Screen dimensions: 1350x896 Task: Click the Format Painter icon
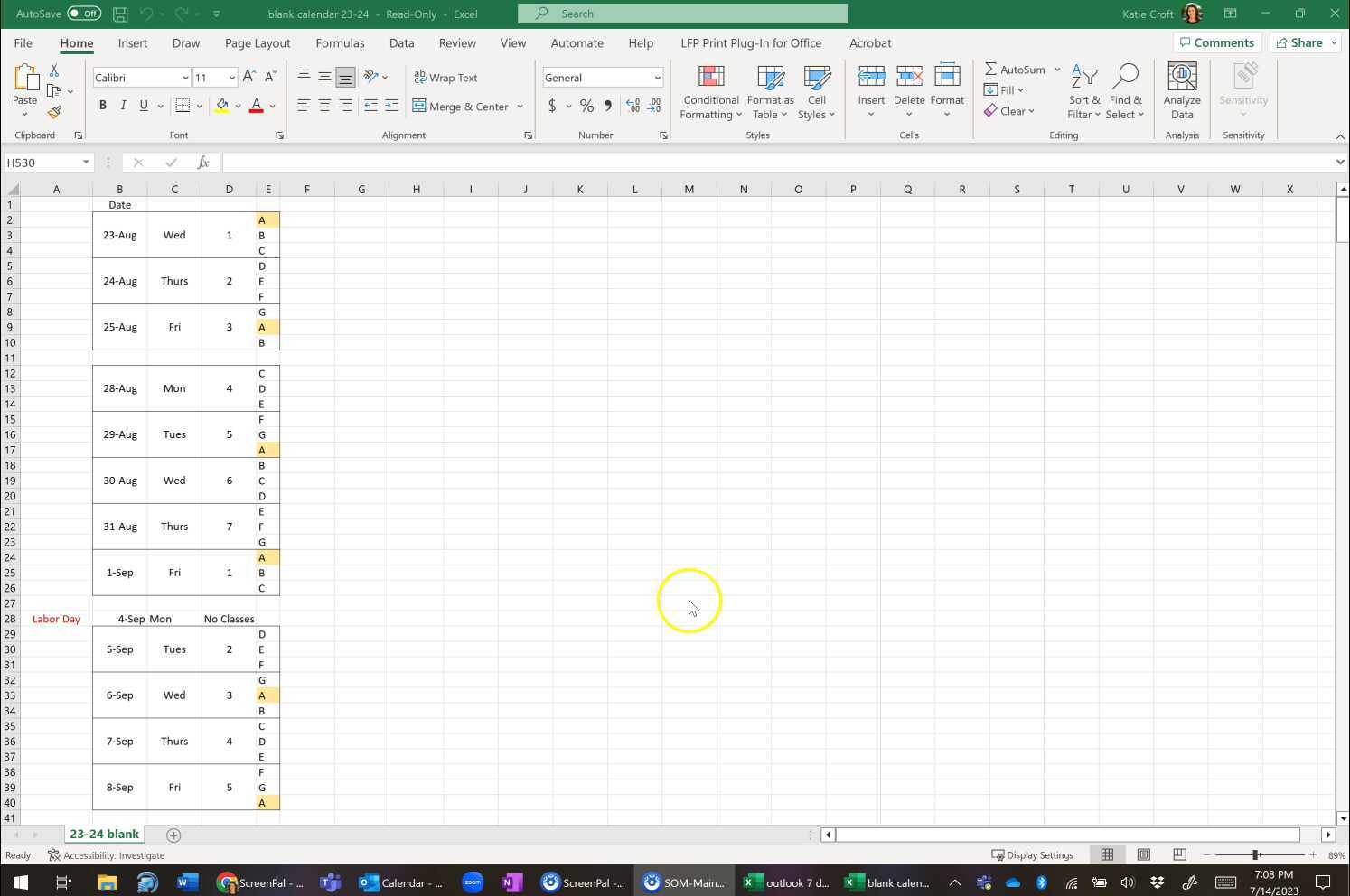(x=54, y=112)
